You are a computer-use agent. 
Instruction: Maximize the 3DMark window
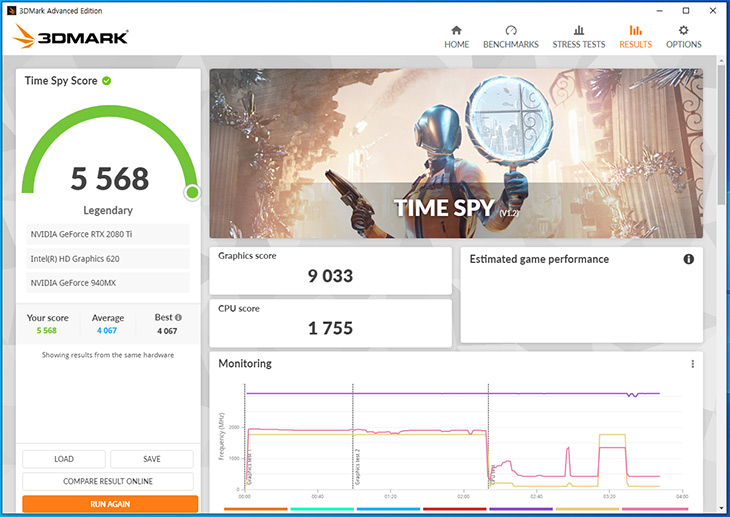pyautogui.click(x=686, y=11)
